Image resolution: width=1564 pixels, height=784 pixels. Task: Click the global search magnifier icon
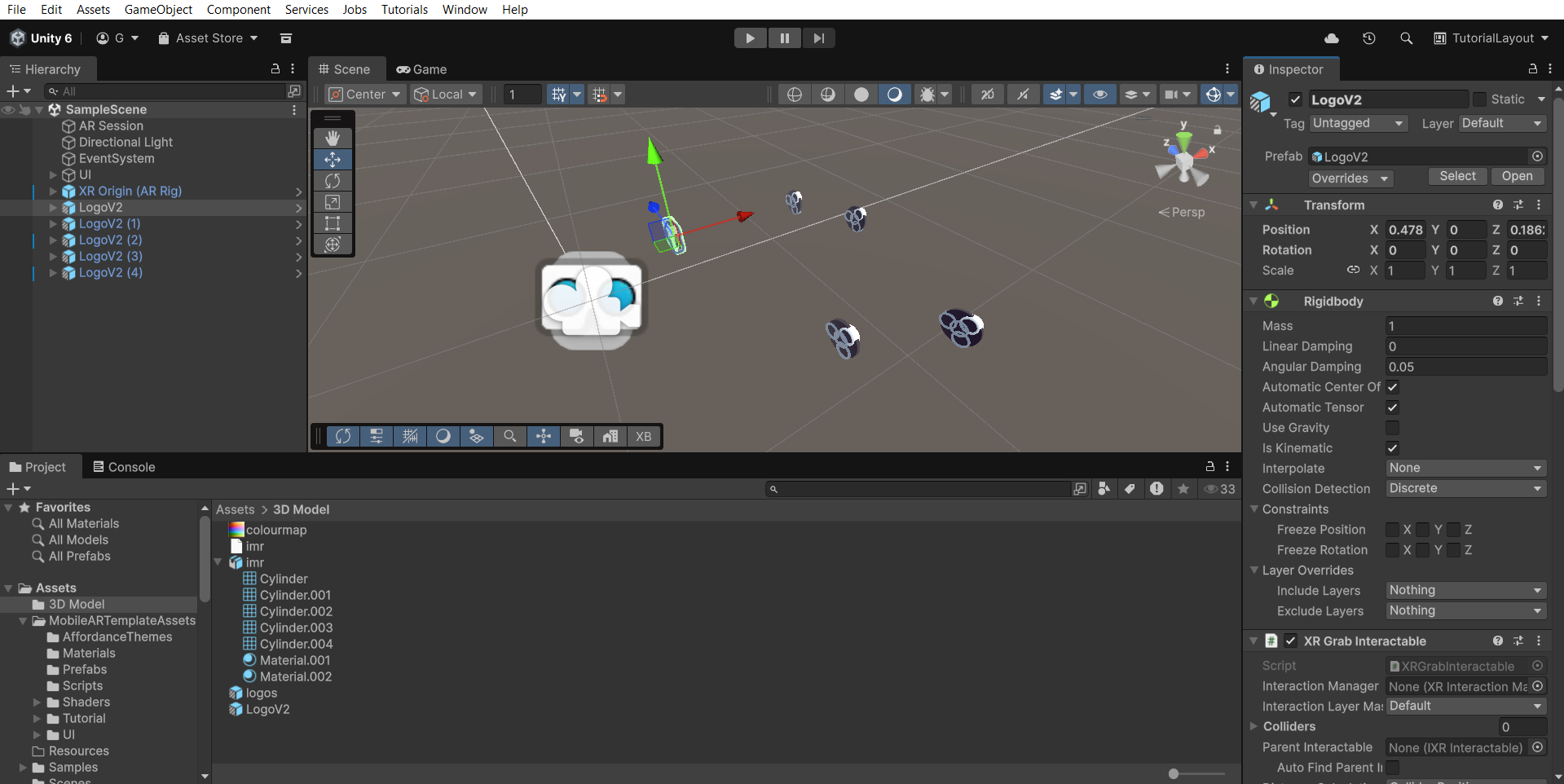1406,38
